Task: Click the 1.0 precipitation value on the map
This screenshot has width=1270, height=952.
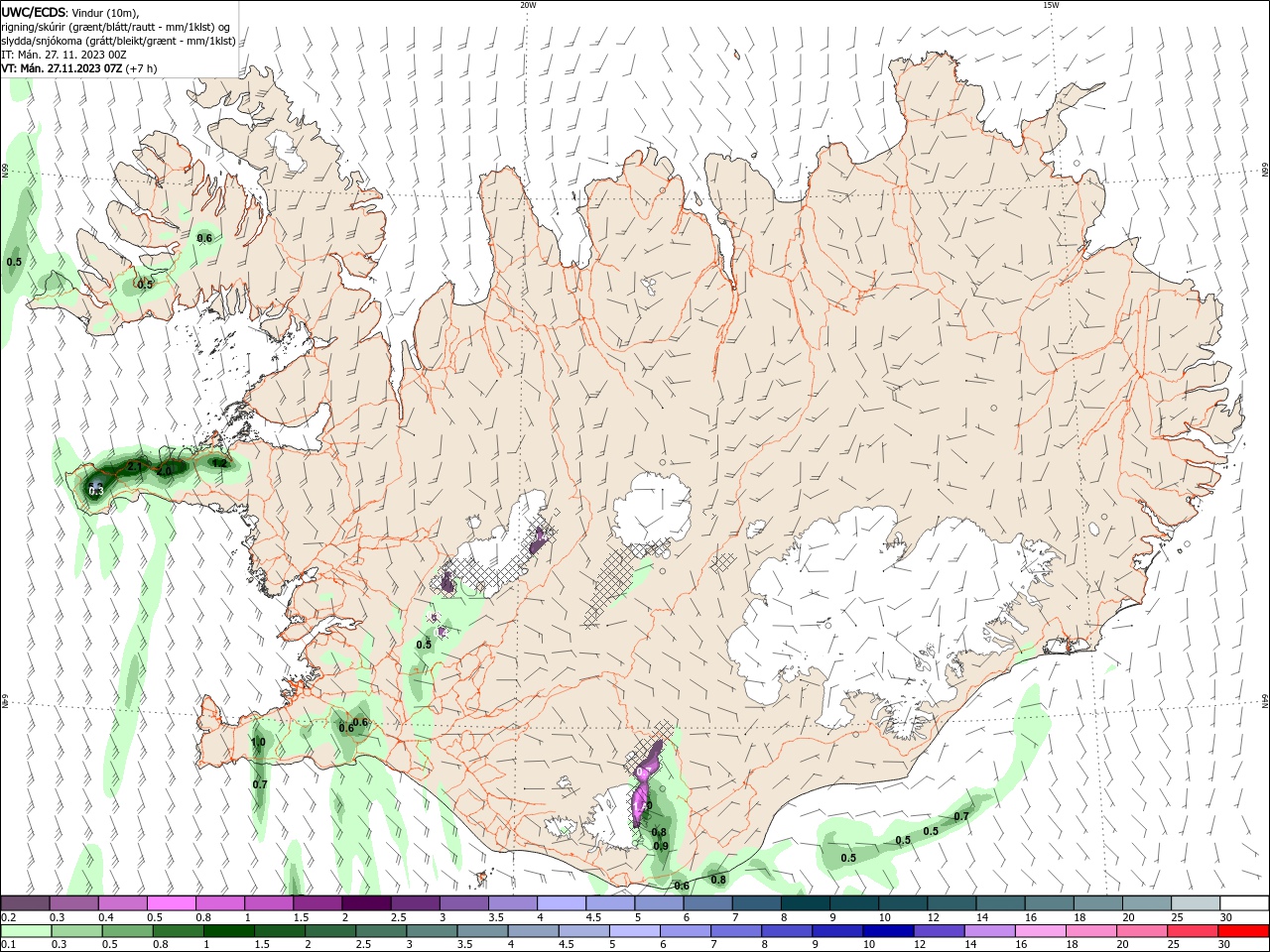Action: (258, 743)
